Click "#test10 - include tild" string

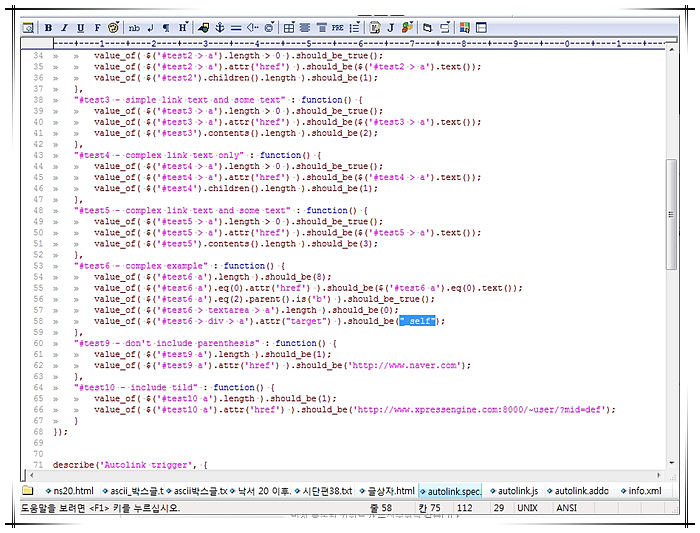point(136,387)
